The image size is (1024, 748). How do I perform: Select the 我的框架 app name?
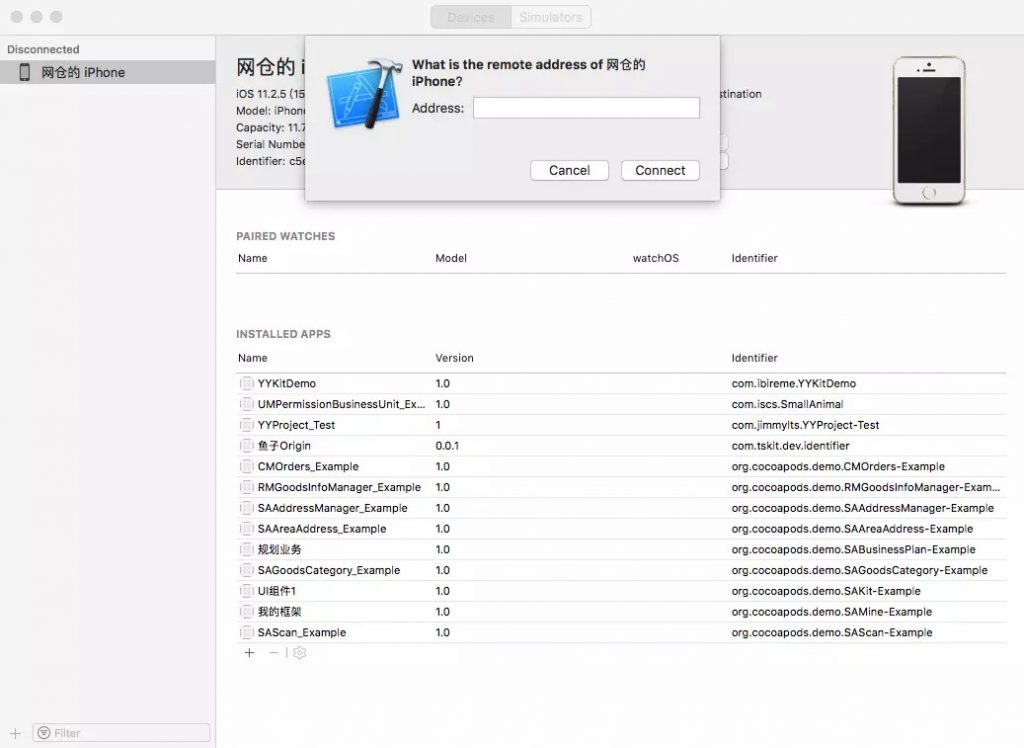[280, 611]
